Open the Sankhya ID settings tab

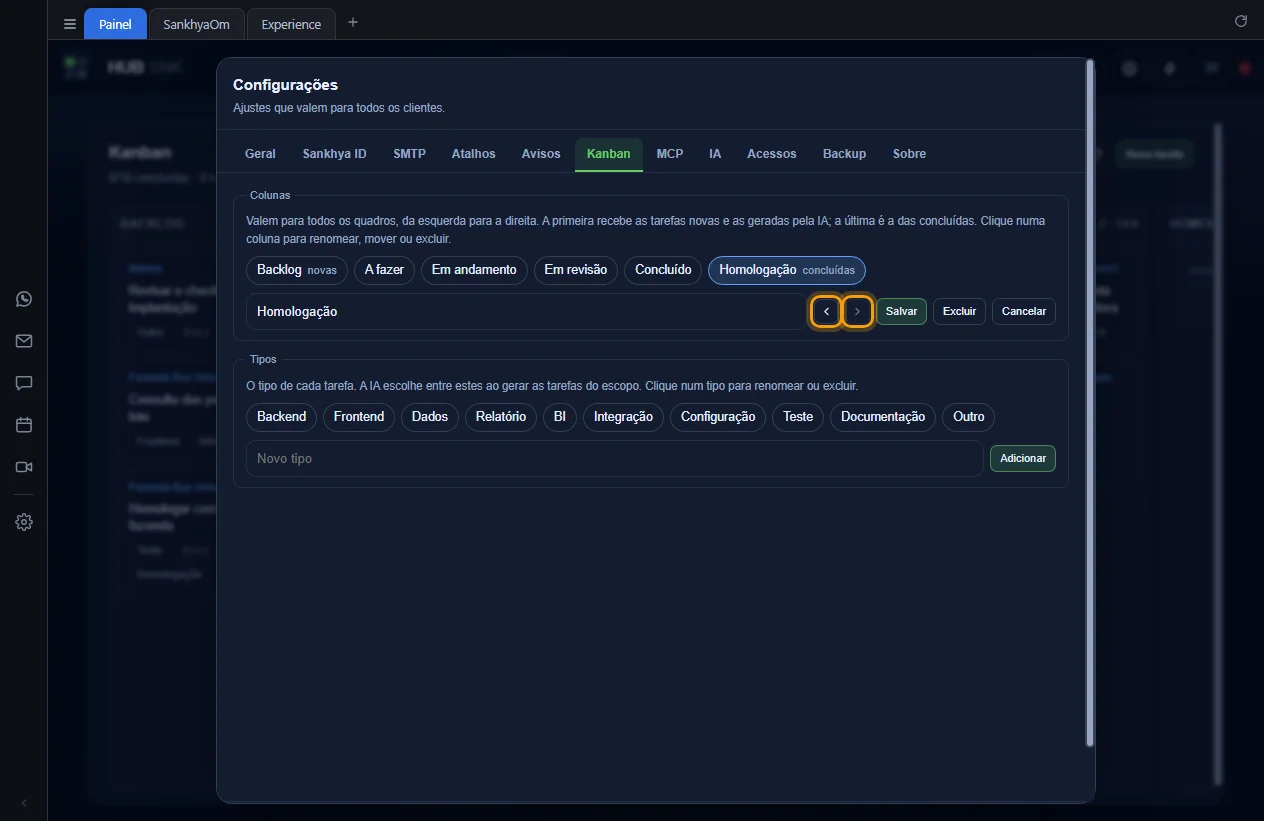(x=334, y=154)
